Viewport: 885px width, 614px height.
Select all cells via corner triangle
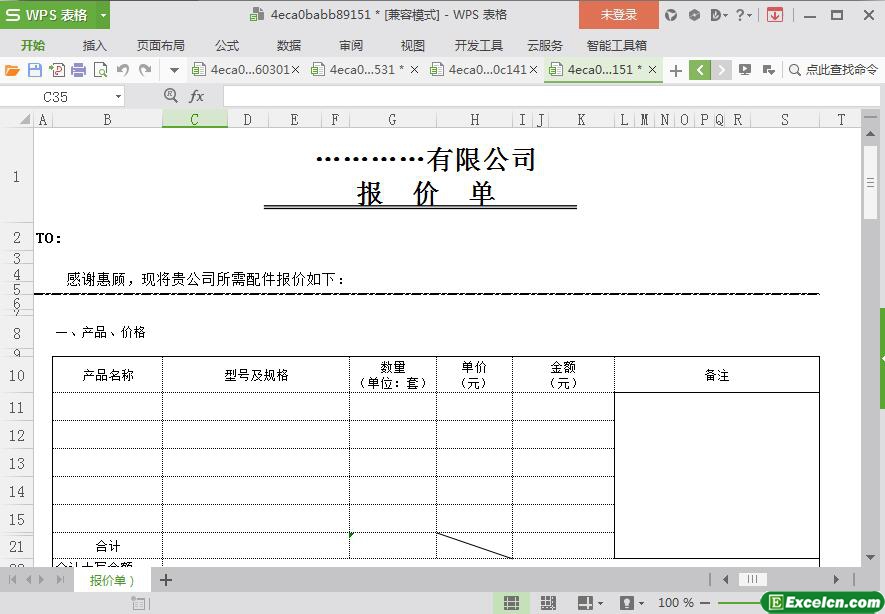tap(25, 119)
